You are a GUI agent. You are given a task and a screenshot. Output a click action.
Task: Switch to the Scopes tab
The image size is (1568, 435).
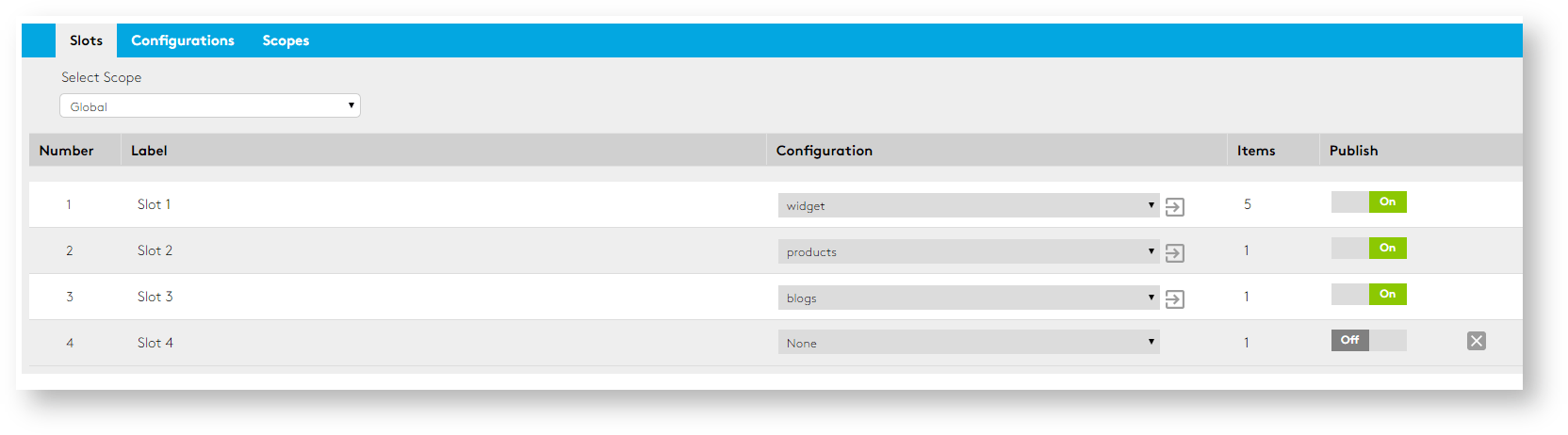coord(286,40)
